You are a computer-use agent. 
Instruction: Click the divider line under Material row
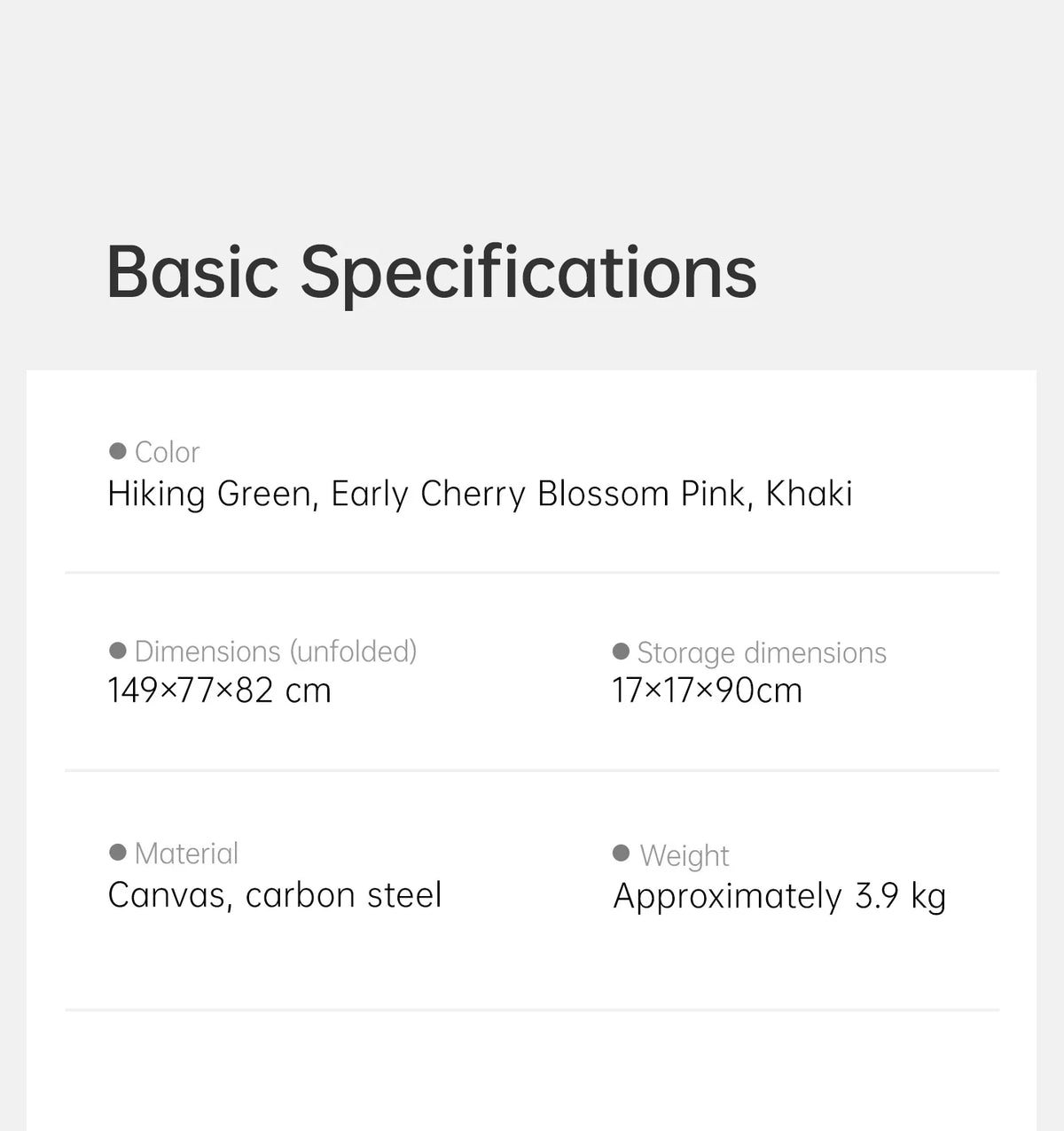pyautogui.click(x=532, y=1010)
